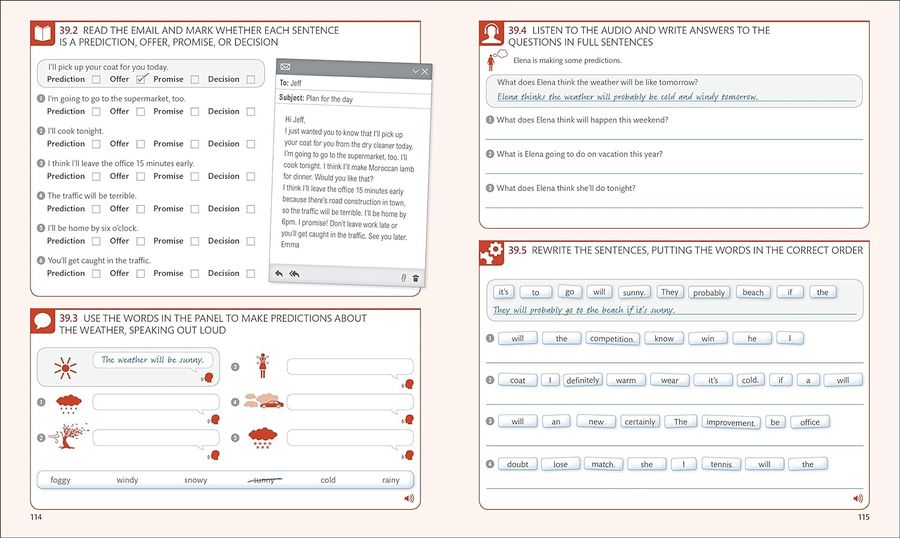Click the speaking head icon beside bubble 5
The image size is (900, 538).
[408, 455]
